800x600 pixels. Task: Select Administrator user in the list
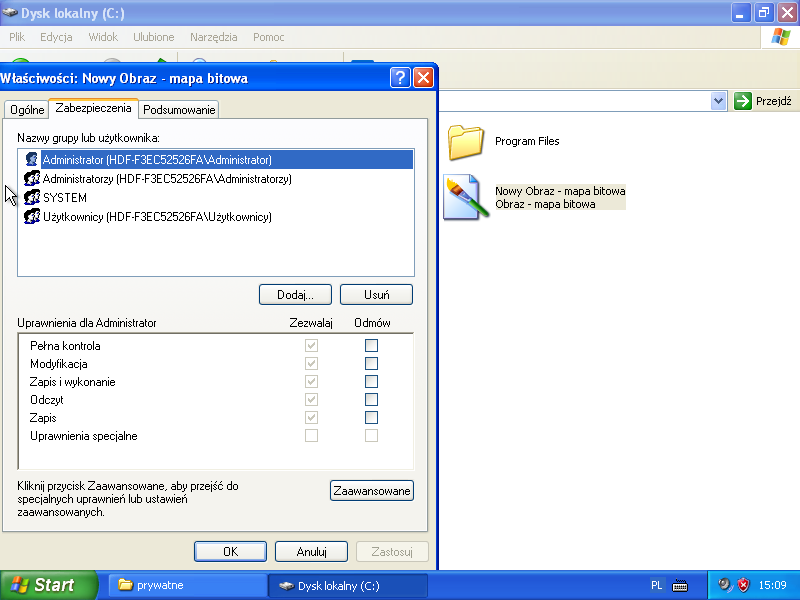[x=156, y=159]
